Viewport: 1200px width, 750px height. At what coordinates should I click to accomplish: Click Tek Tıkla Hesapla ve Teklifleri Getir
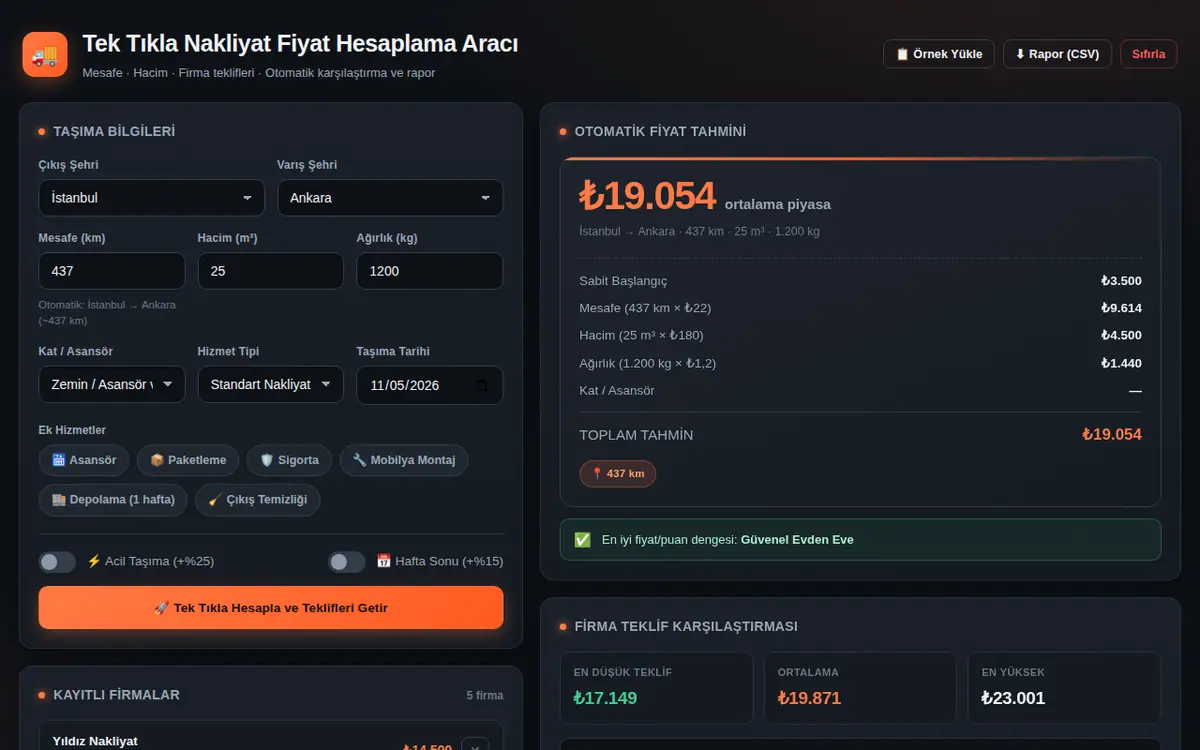click(x=271, y=608)
